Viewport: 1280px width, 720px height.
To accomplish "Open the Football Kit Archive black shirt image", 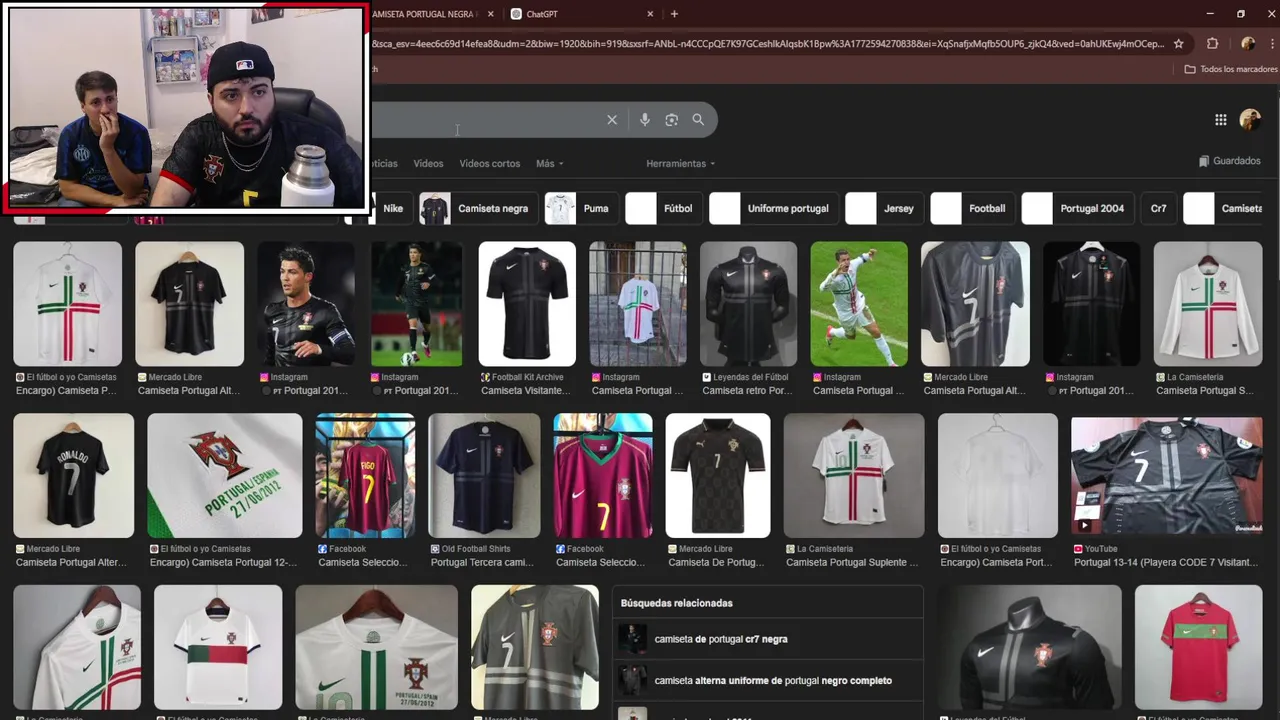I will coord(527,304).
